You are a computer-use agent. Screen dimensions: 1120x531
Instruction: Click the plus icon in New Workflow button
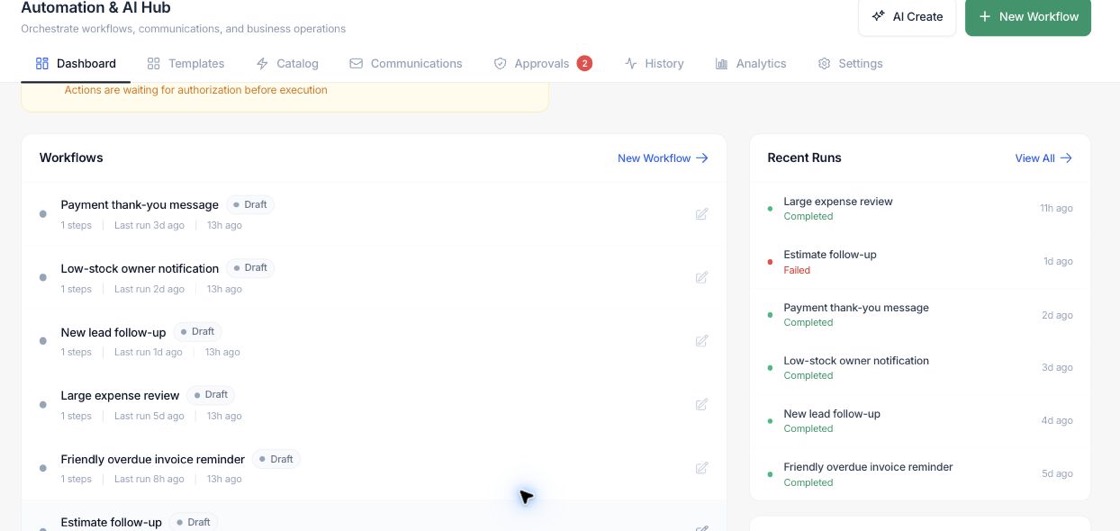pos(985,16)
